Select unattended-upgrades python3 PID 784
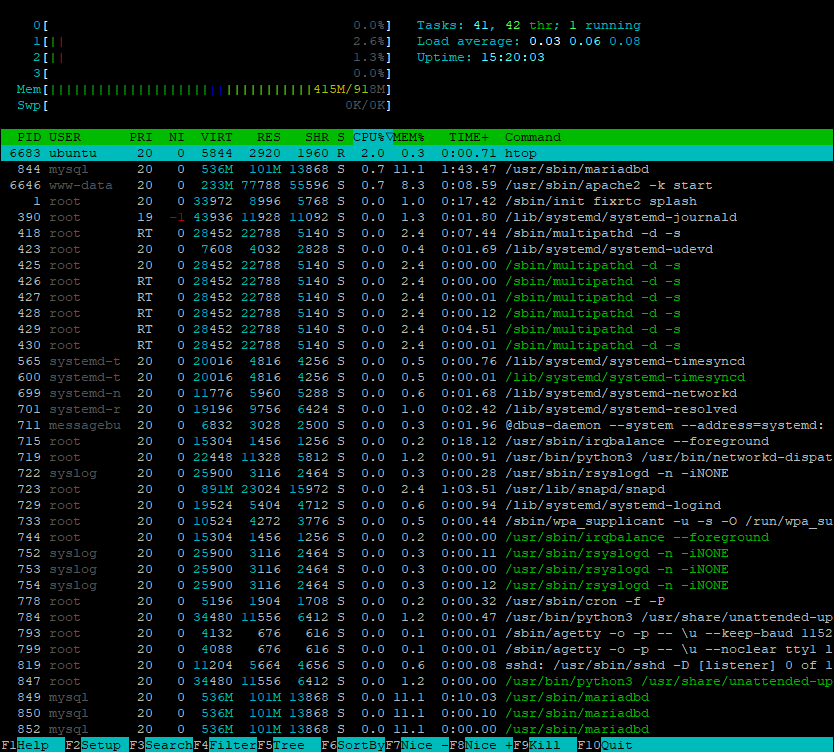834x752 pixels. tap(417, 617)
